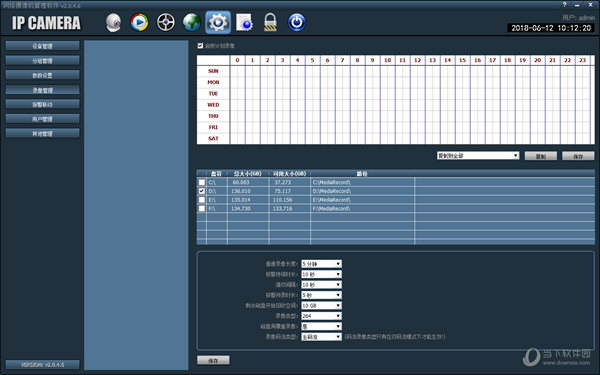Uncheck the D:\ drive checkbox
Image resolution: width=600 pixels, height=375 pixels.
coord(202,191)
